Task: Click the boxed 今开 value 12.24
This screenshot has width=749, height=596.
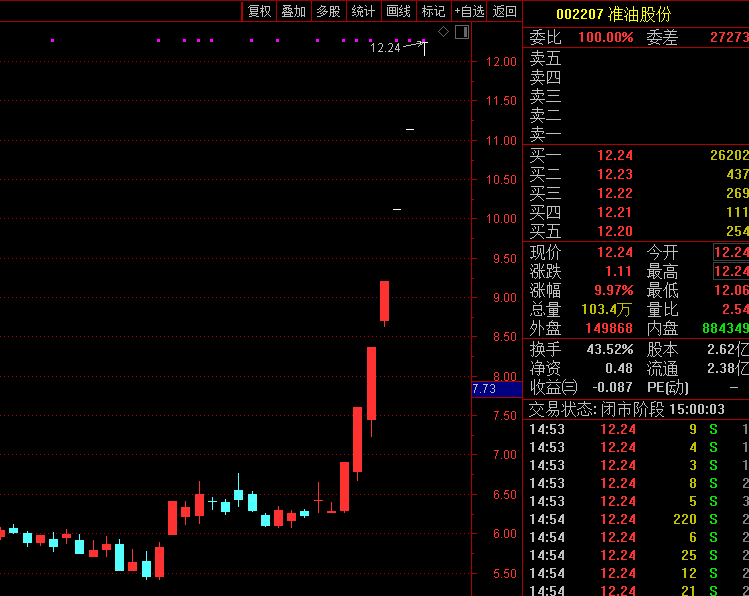Action: pyautogui.click(x=731, y=252)
